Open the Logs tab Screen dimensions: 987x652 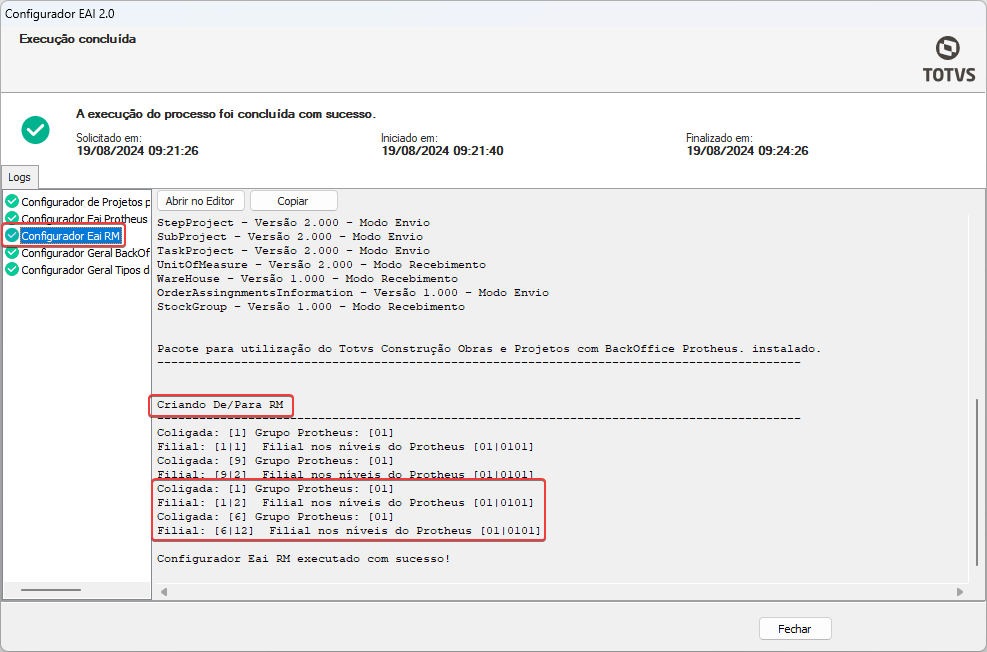point(20,177)
